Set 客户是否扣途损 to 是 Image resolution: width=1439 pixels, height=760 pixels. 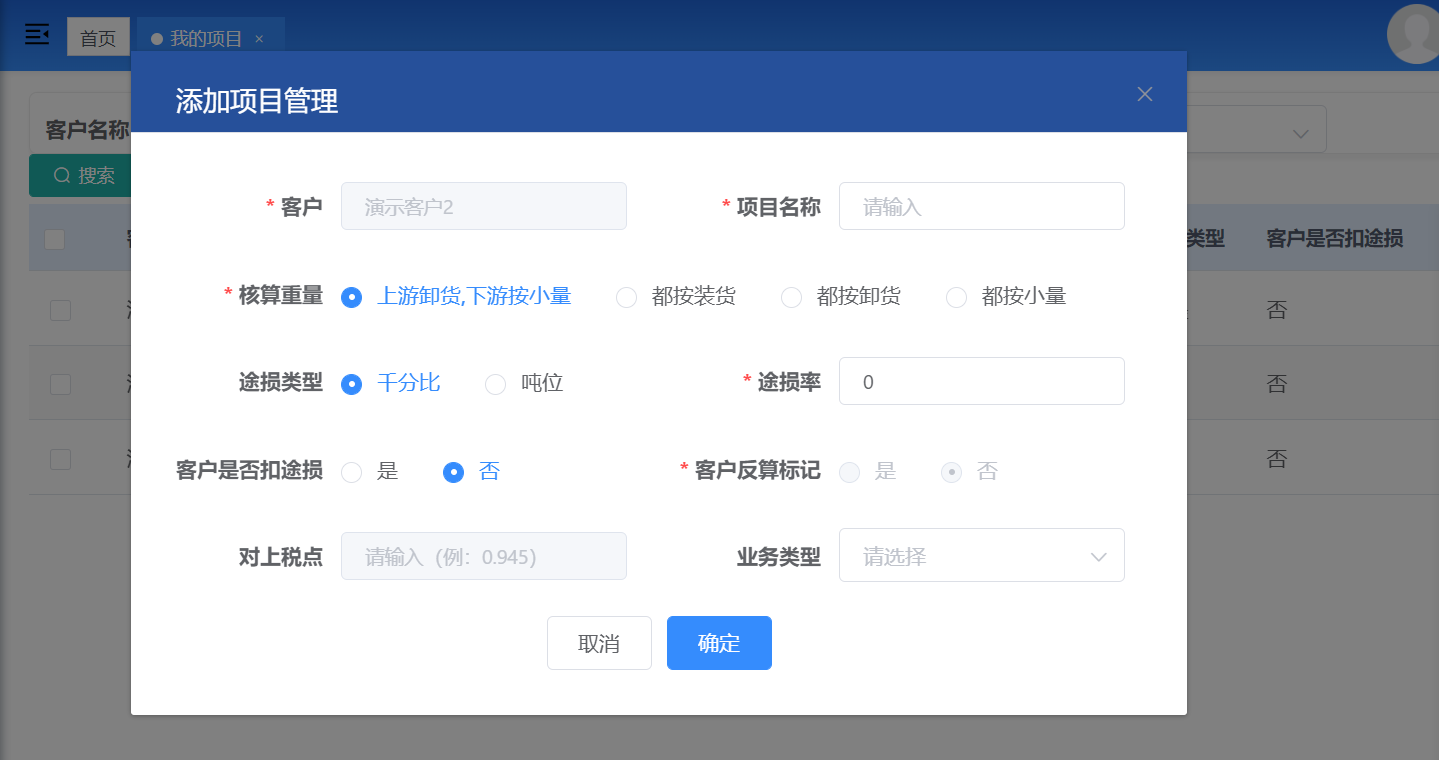(x=370, y=472)
